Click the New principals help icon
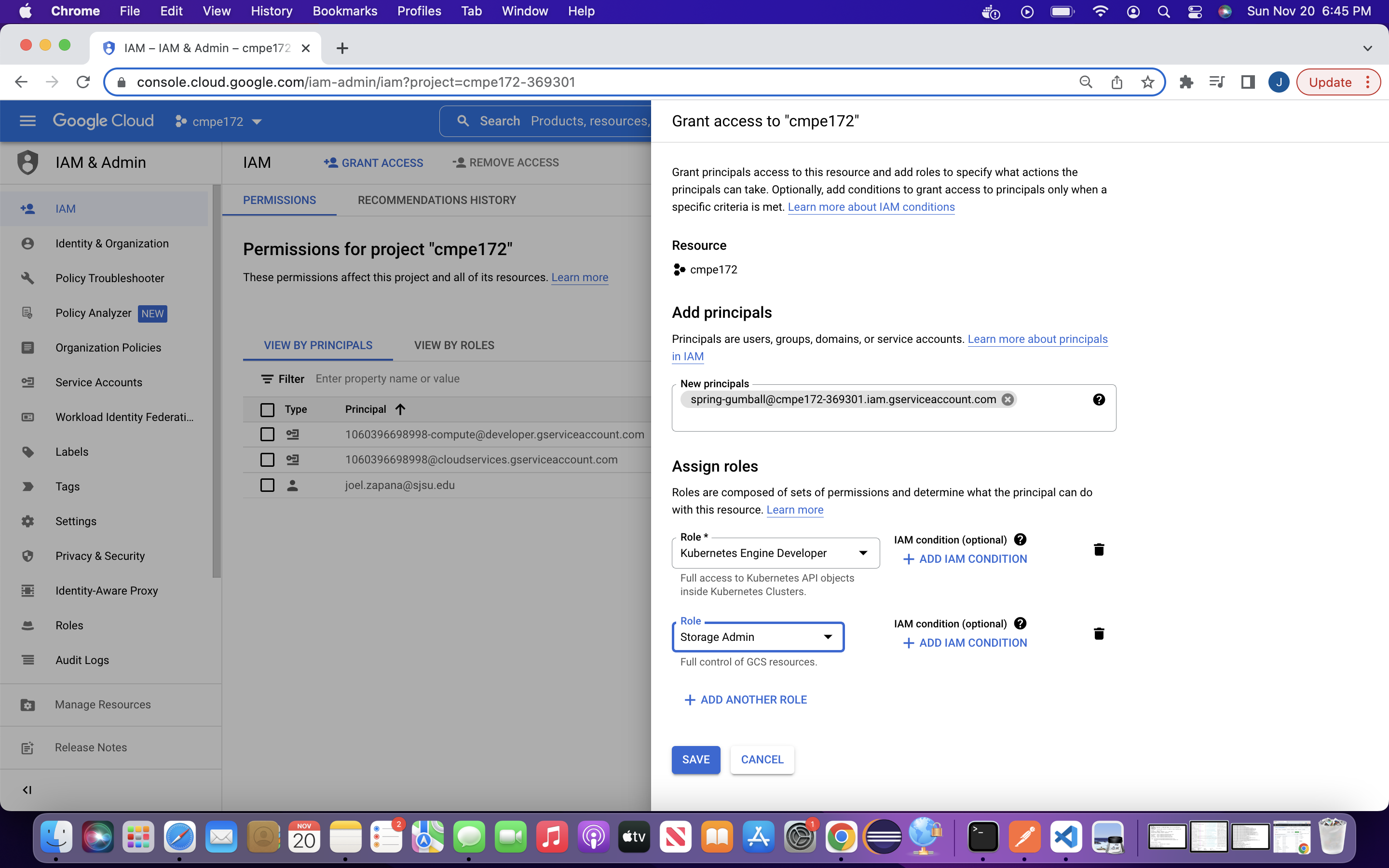The width and height of the screenshot is (1389, 868). tap(1099, 400)
